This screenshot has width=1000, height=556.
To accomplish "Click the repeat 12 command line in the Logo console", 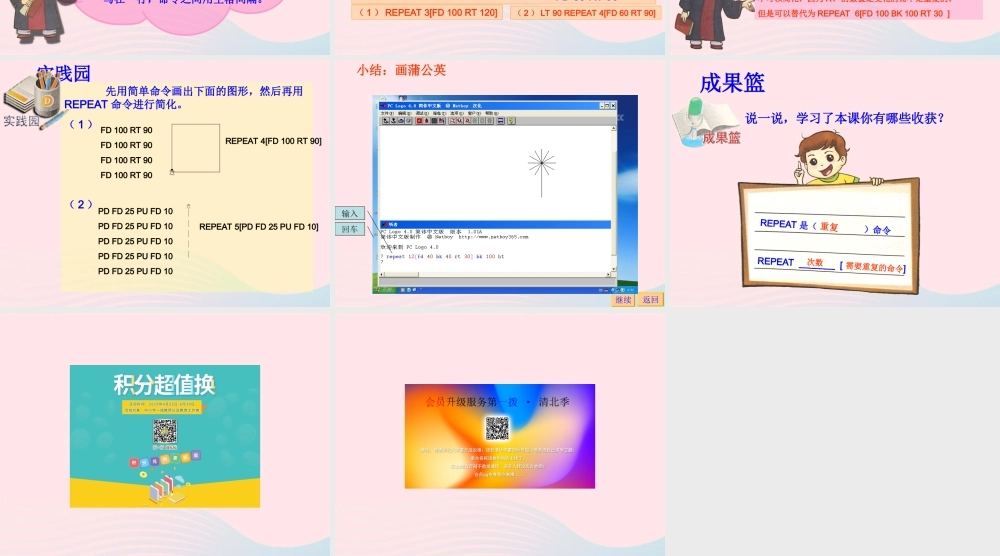I will pyautogui.click(x=442, y=256).
